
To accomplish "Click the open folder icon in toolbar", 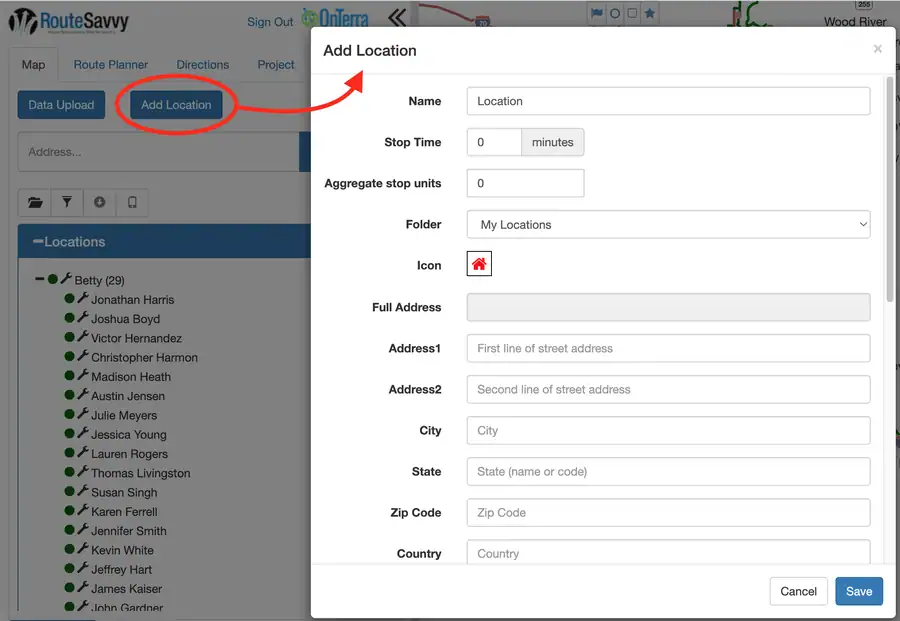I will (35, 202).
